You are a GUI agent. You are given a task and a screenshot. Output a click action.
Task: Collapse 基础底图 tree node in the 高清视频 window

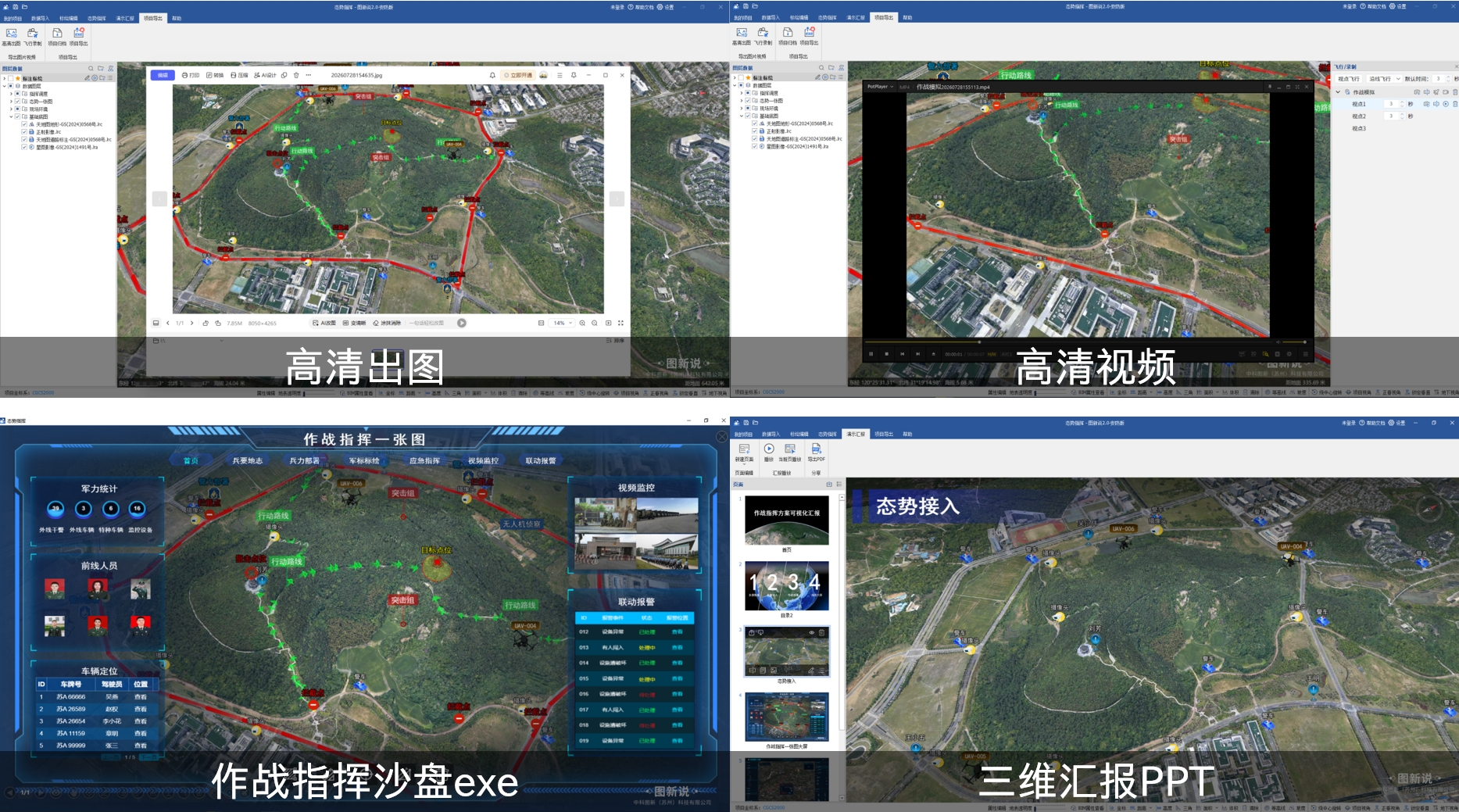point(742,116)
